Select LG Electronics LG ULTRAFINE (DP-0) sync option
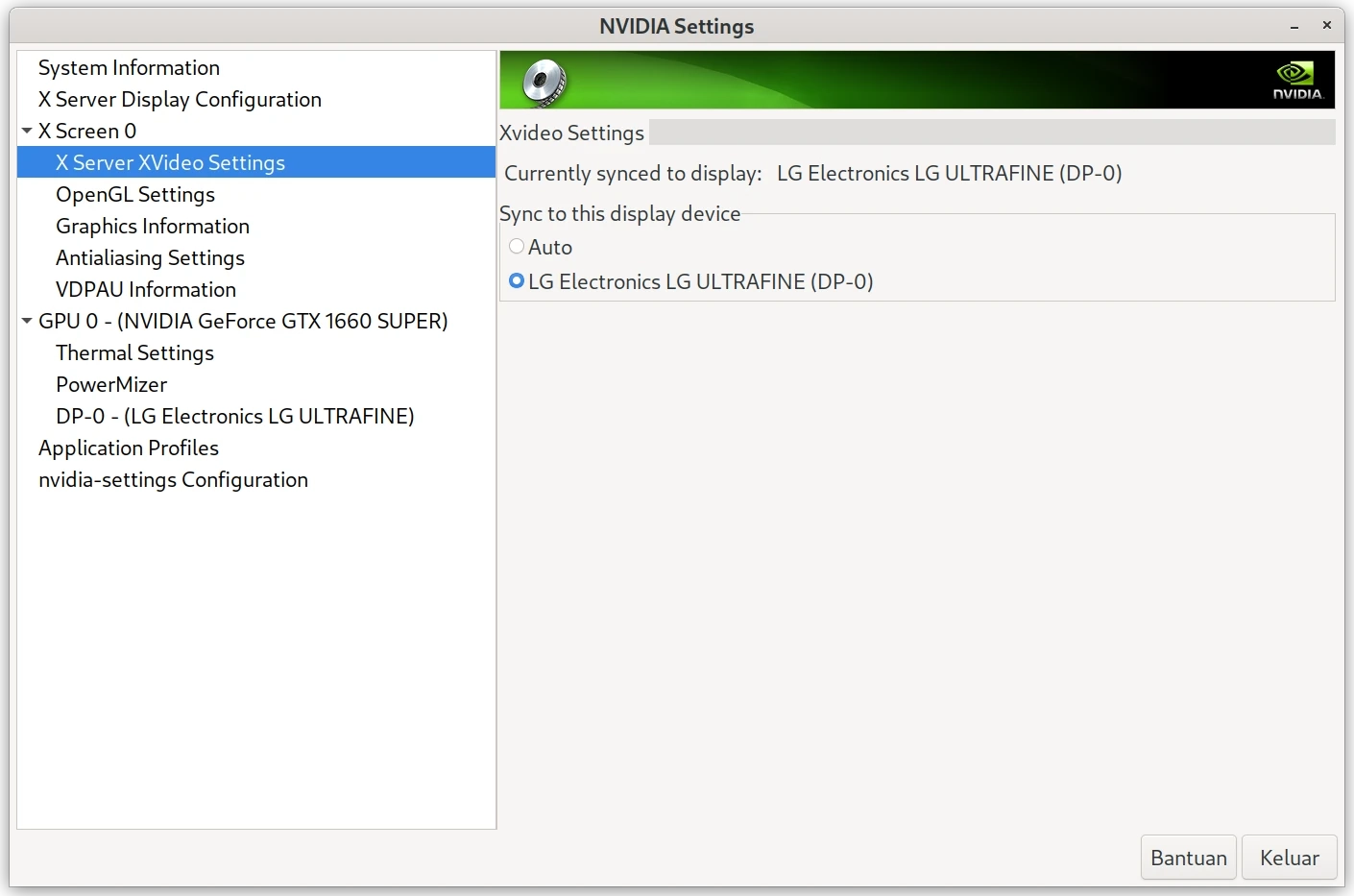The image size is (1354, 896). coord(516,281)
